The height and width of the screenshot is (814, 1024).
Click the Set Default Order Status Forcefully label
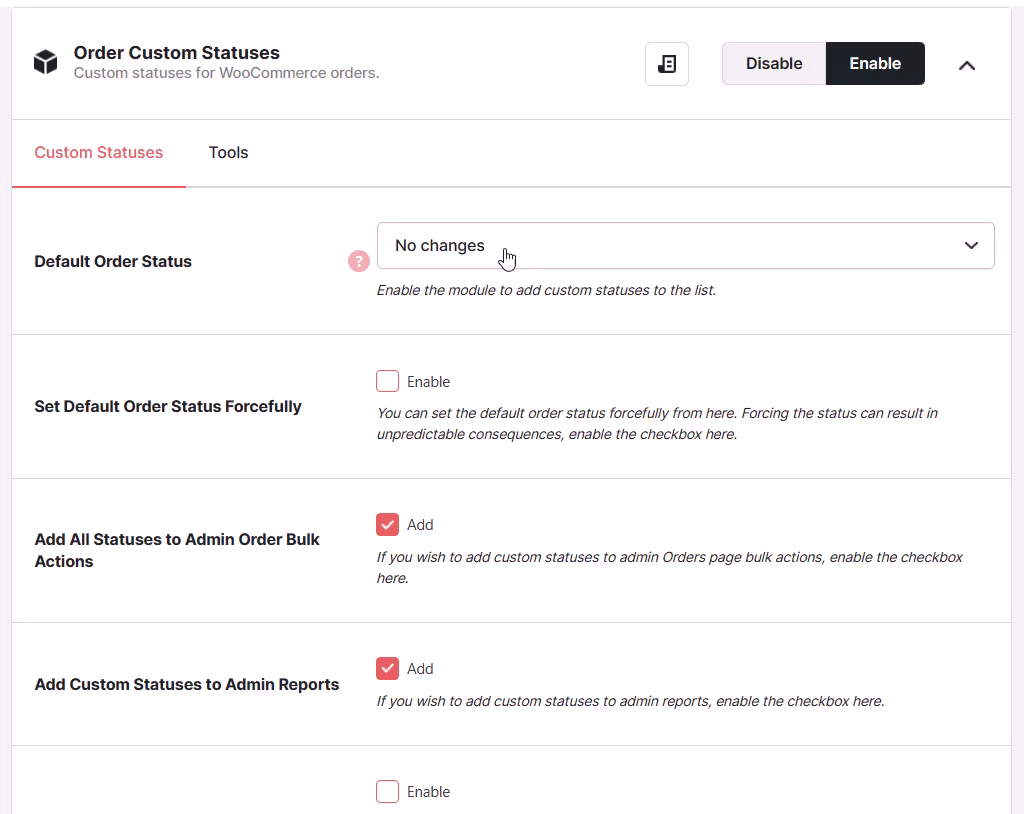(168, 406)
